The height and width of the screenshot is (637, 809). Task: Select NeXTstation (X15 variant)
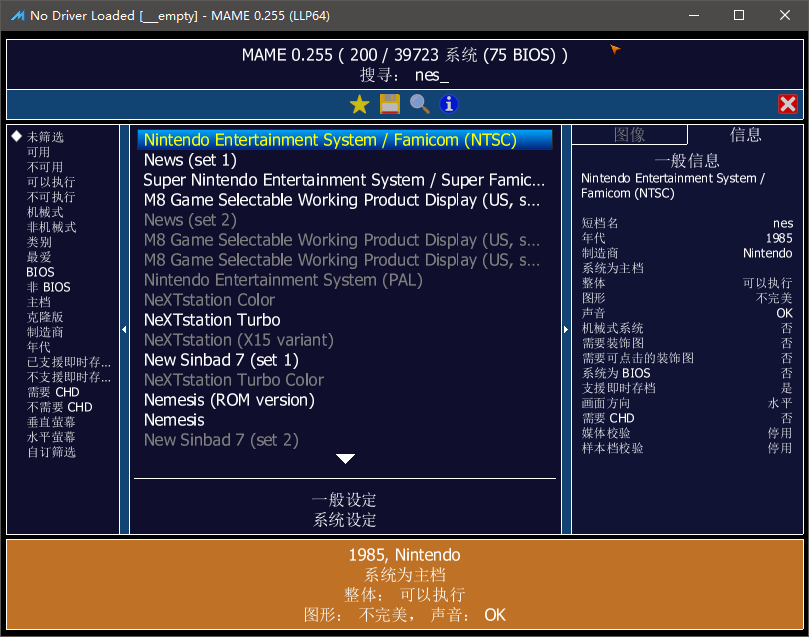click(x=345, y=340)
